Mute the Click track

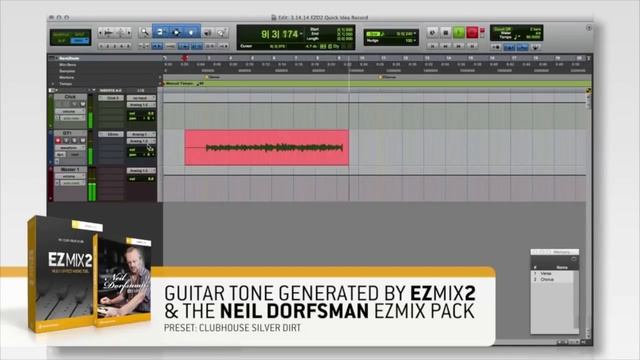[82, 104]
